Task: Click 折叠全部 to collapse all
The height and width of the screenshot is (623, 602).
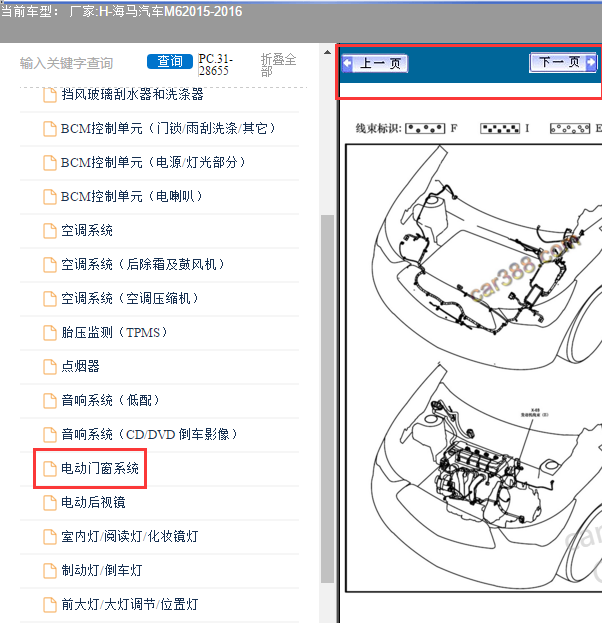Action: (278, 64)
